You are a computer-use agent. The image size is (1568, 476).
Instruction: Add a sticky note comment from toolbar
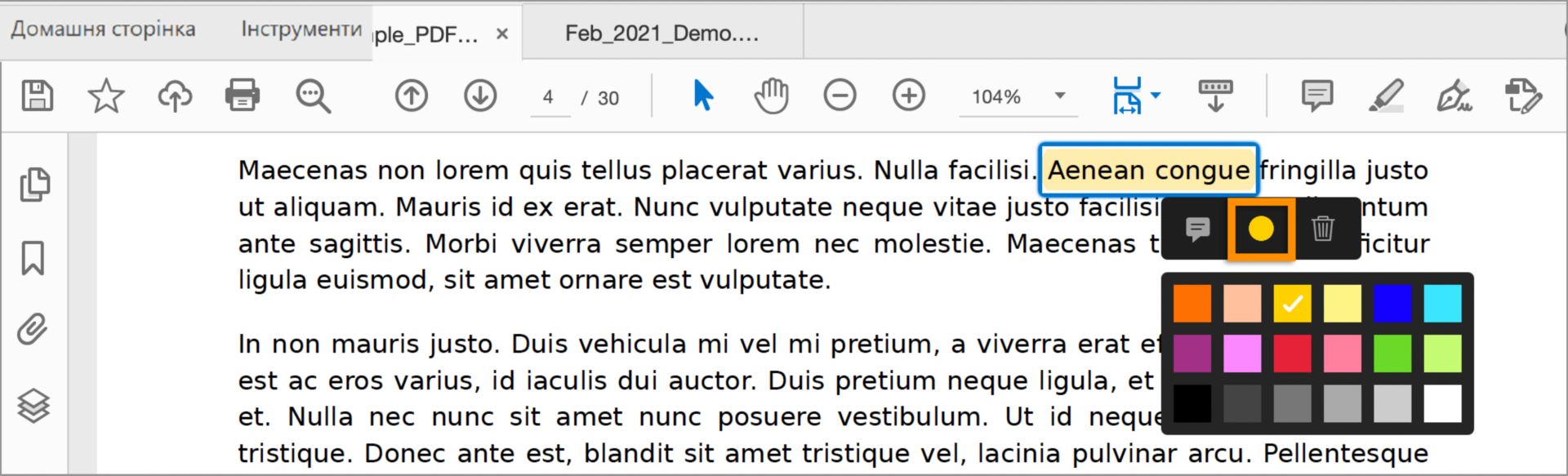pyautogui.click(x=1317, y=96)
